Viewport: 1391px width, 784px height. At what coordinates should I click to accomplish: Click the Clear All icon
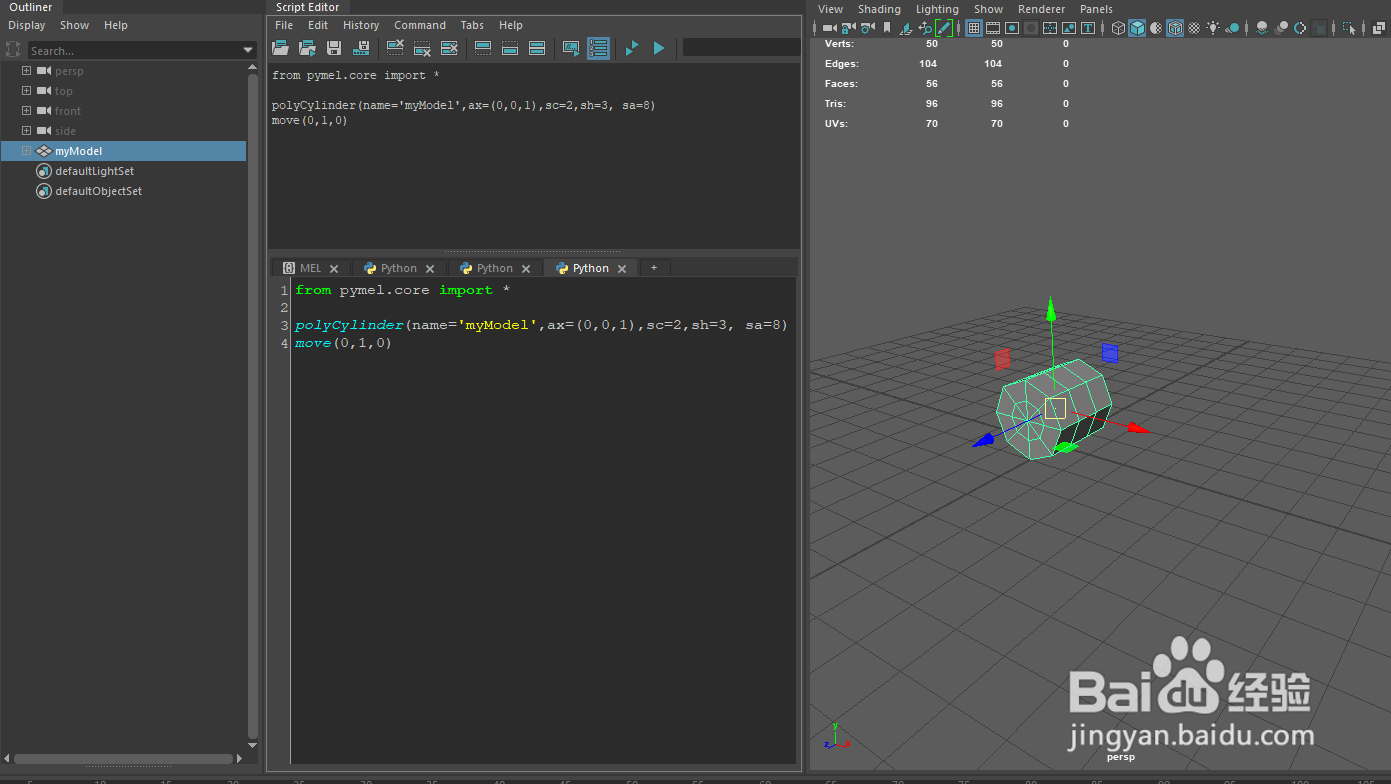449,47
